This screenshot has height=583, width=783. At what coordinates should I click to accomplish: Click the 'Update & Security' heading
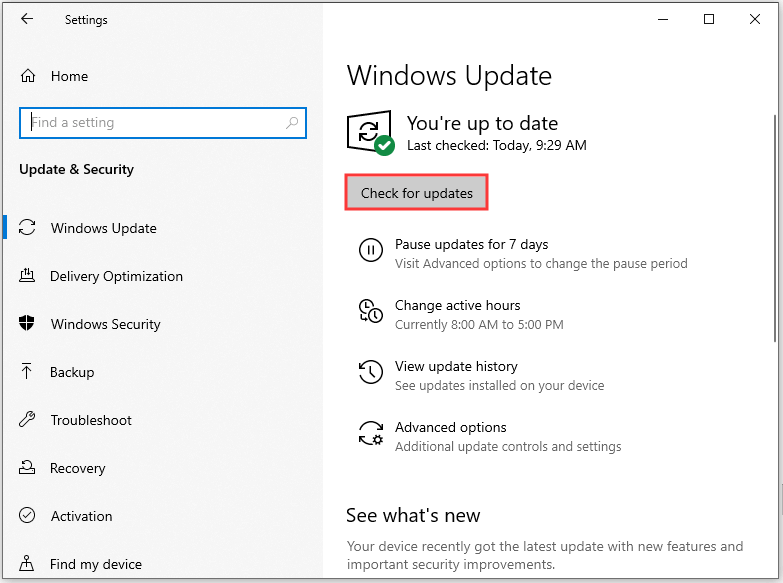(x=76, y=169)
